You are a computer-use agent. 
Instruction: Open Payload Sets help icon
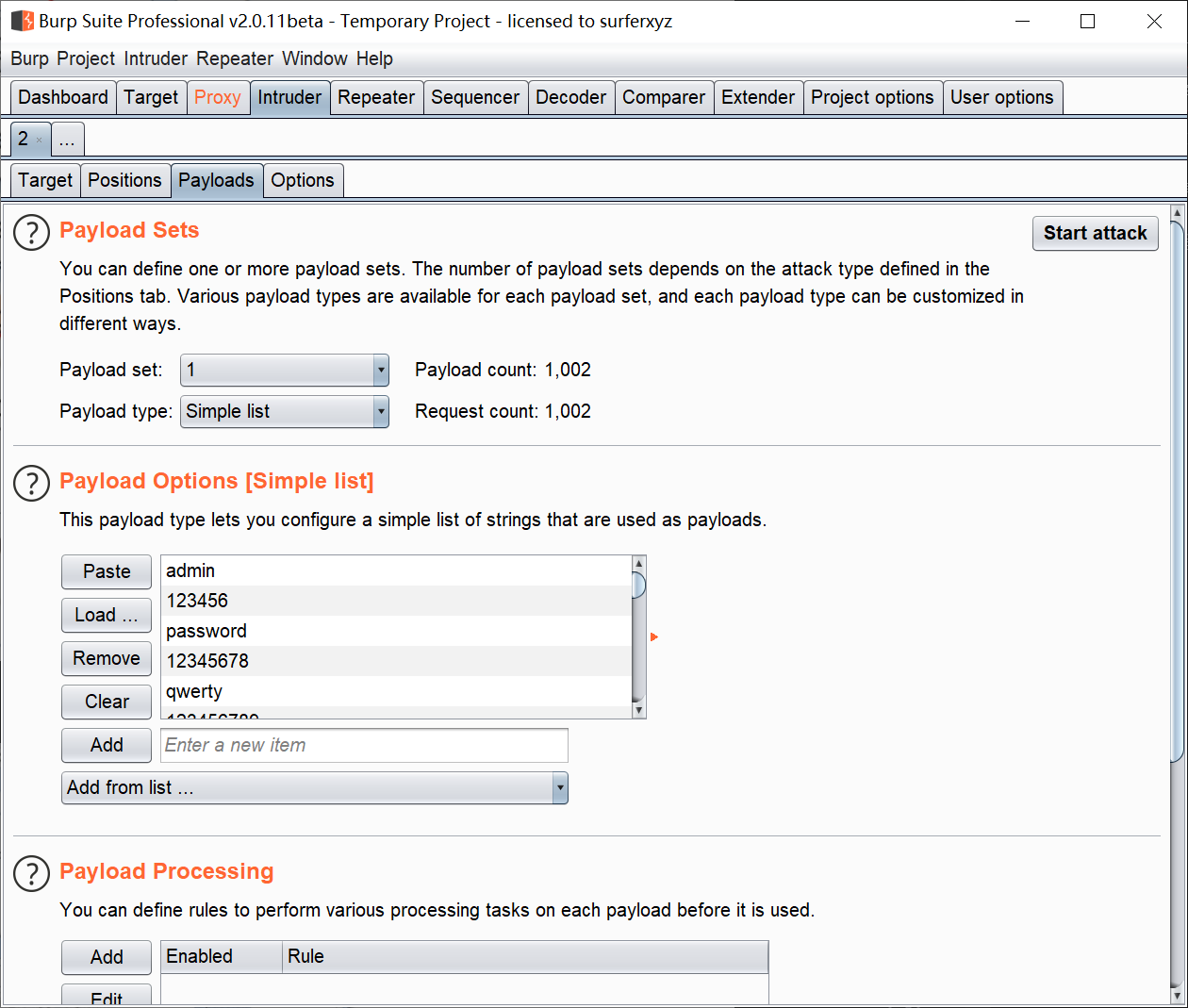(31, 233)
